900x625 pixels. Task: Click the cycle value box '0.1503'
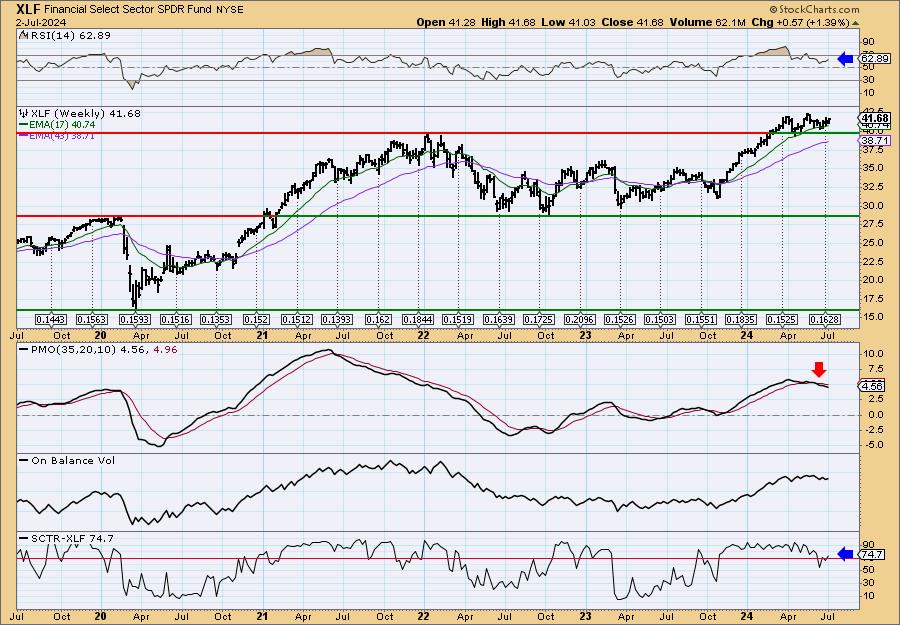point(661,319)
